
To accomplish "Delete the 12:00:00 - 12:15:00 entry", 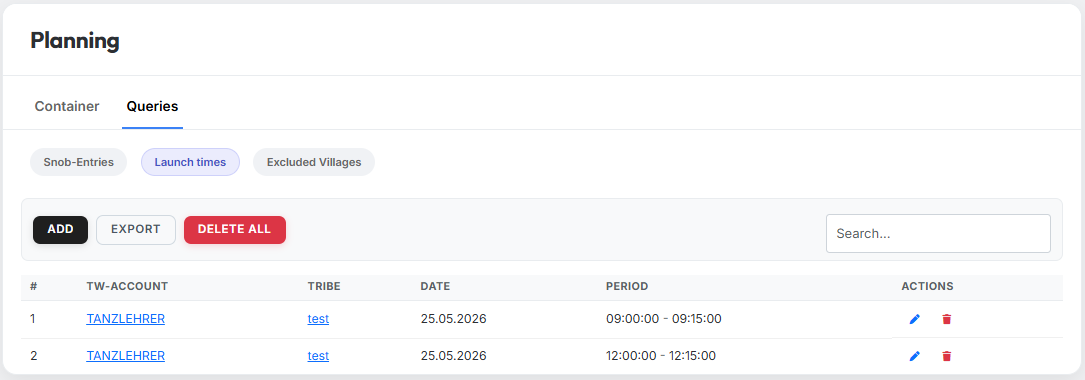I will [947, 356].
